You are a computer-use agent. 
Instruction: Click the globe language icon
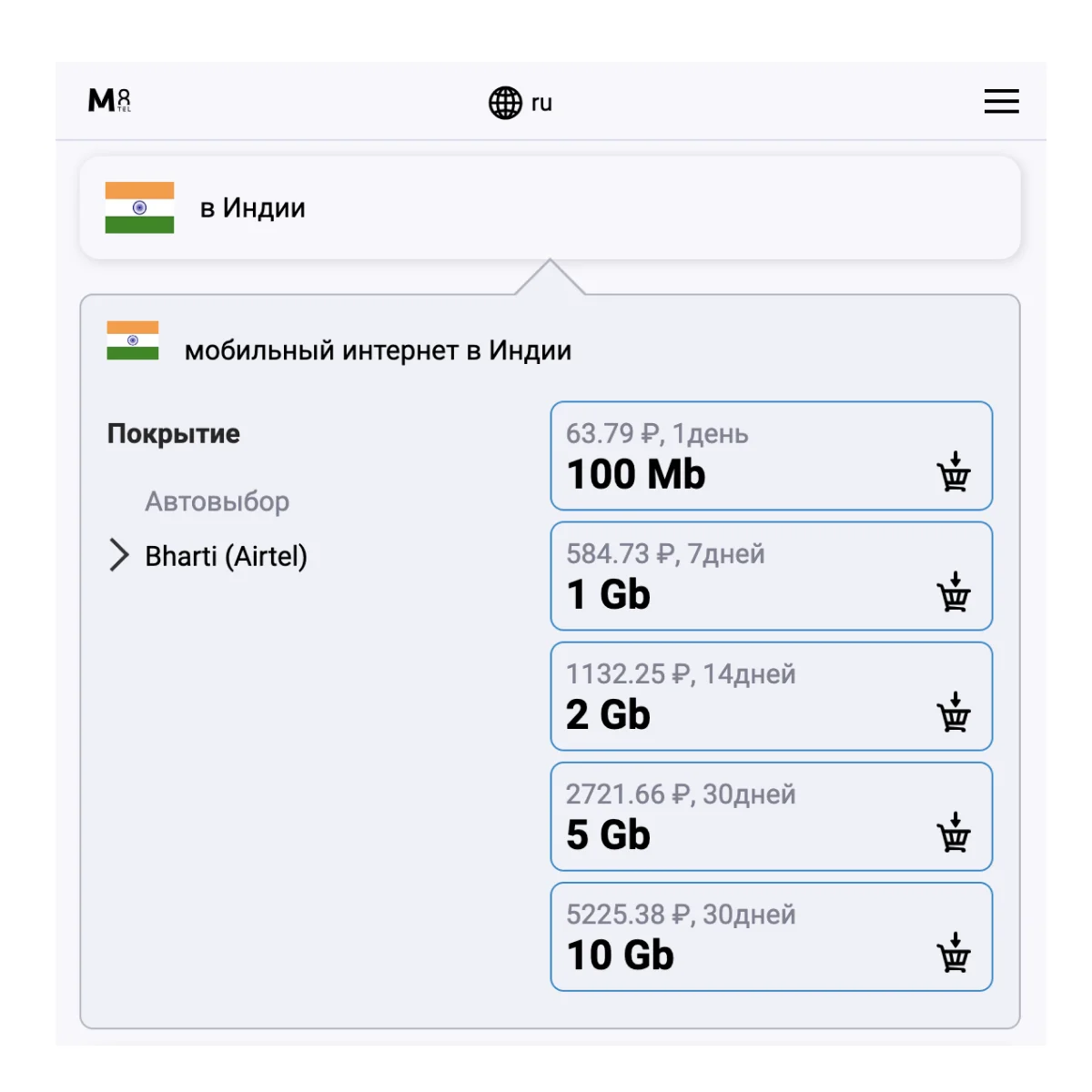(x=505, y=103)
